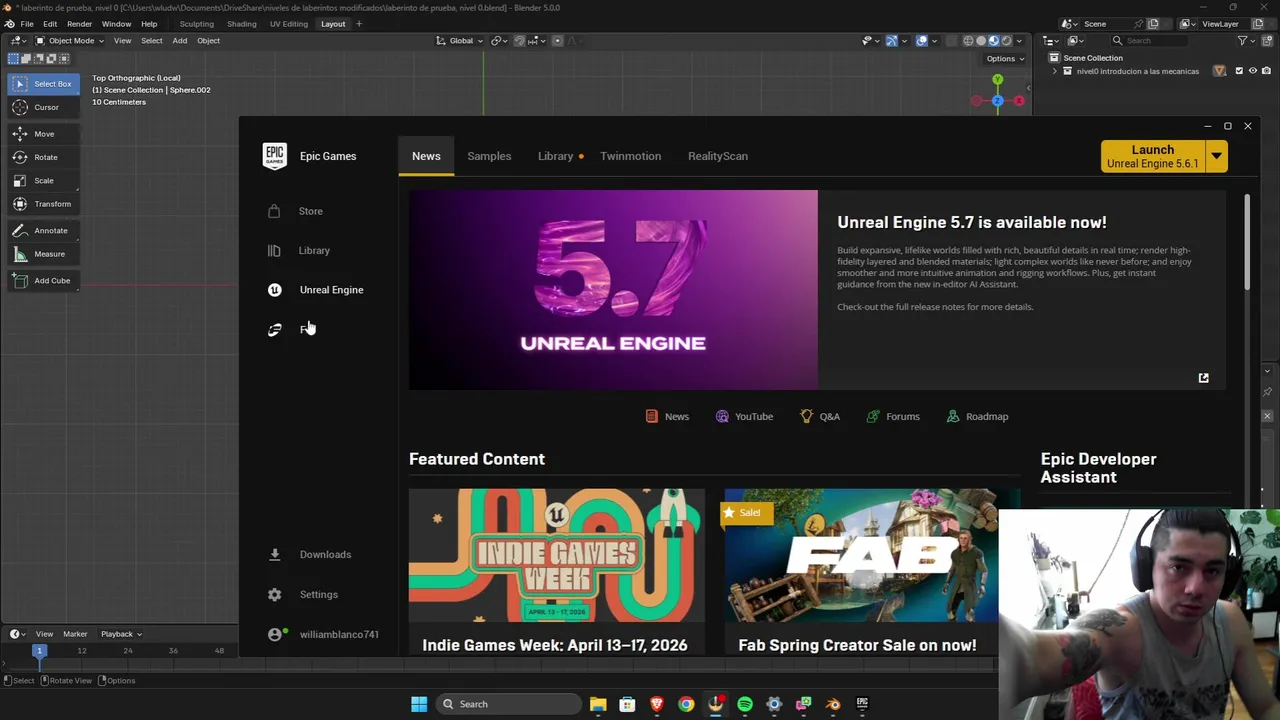Image resolution: width=1280 pixels, height=720 pixels.
Task: Toggle nivel0 collection exclude checkbox
Action: coord(1239,71)
